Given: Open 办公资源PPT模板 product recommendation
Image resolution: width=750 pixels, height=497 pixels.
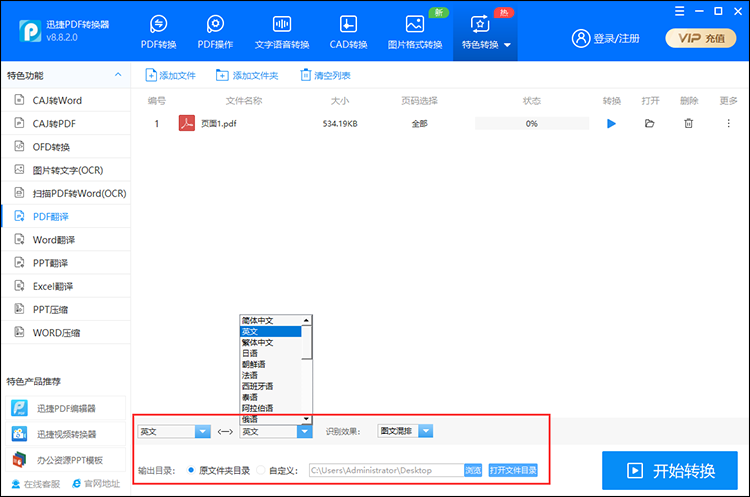Looking at the screenshot, I should pos(66,460).
